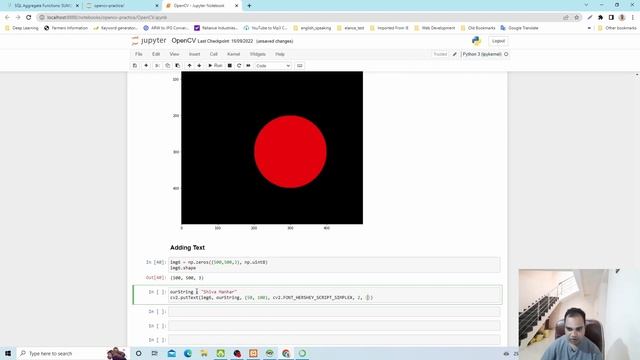
Task: Run the selected cell
Action: click(x=215, y=66)
